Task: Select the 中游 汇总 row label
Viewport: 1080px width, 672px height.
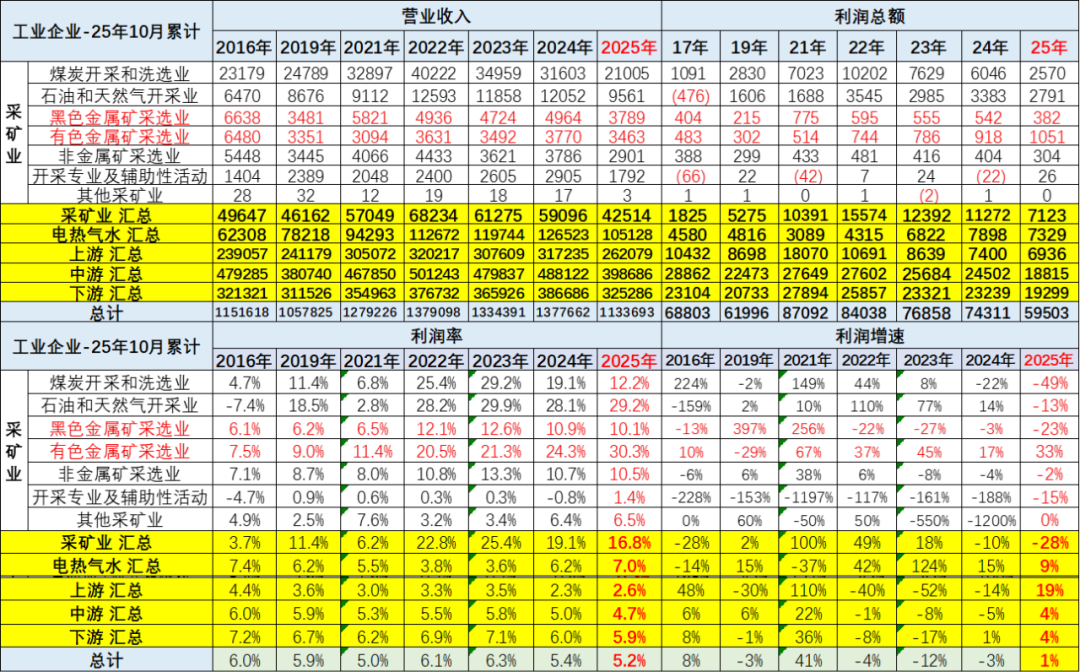Action: (106, 273)
